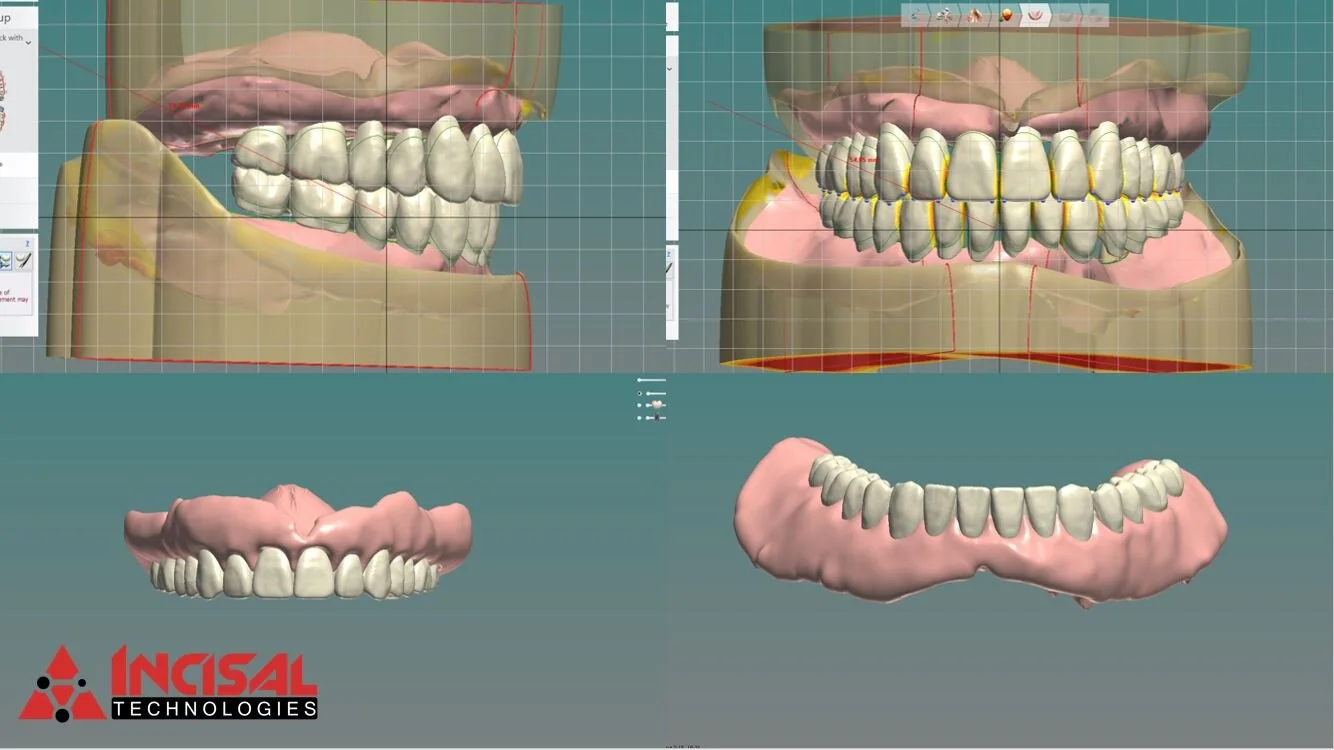Click the question mark help link

coord(27,245)
